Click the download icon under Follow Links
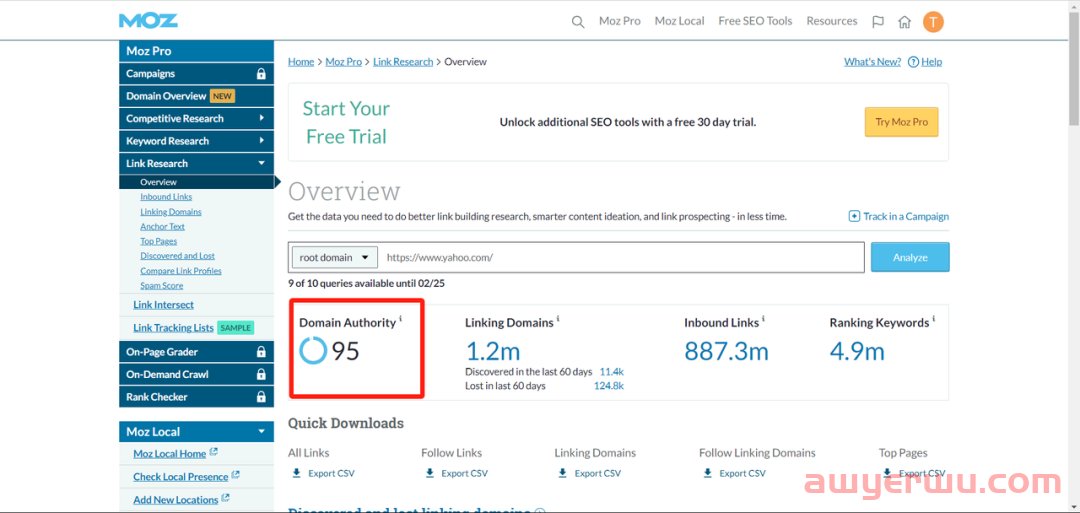The width and height of the screenshot is (1080, 513). (x=430, y=473)
